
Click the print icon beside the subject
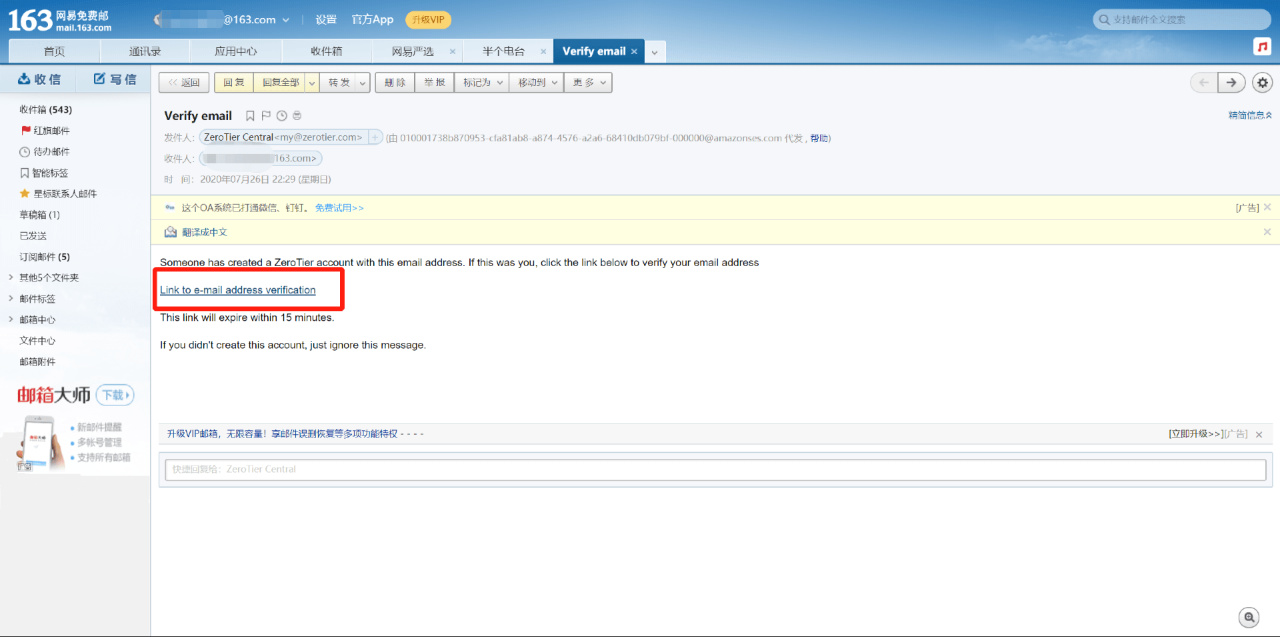297,116
